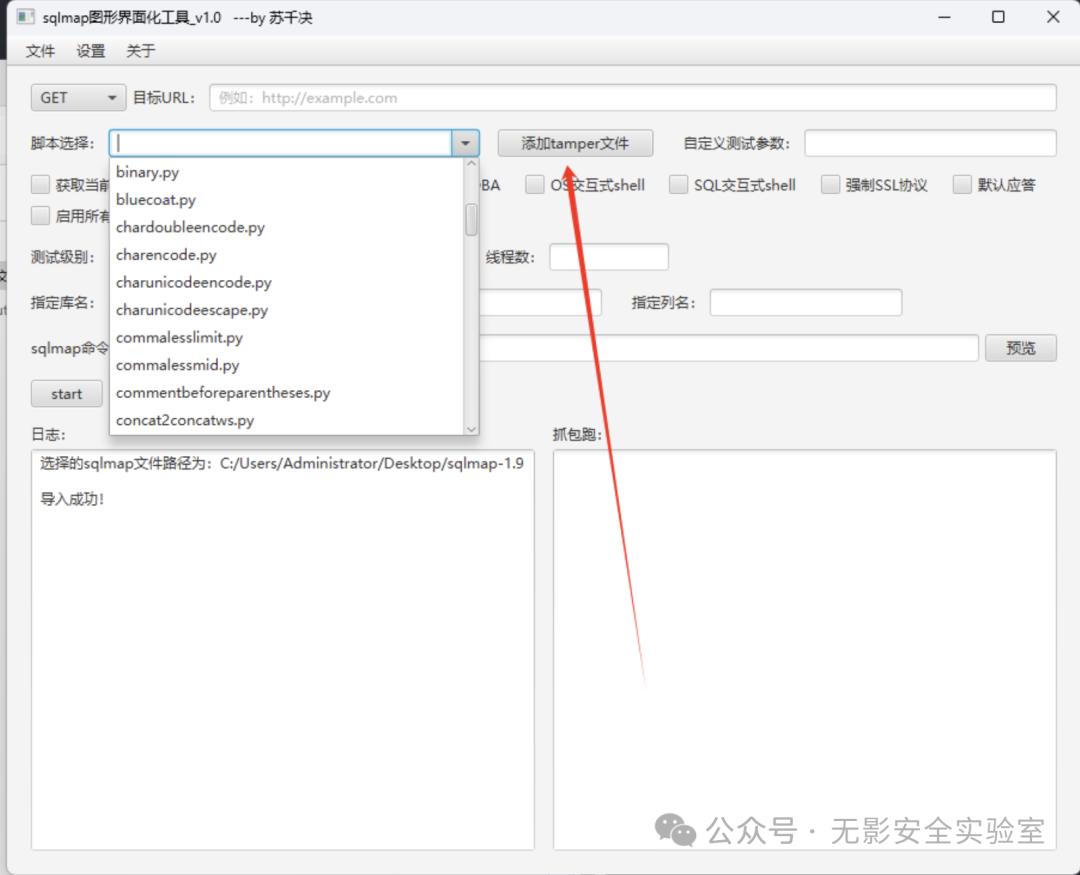Select commalessmid.py tamper script

tap(287, 365)
